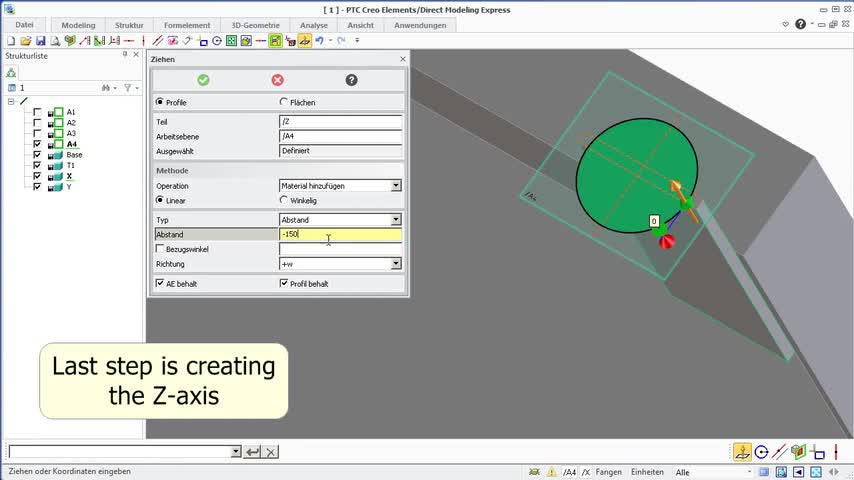
Task: Click the warning triangle in the status bar
Action: tap(552, 472)
